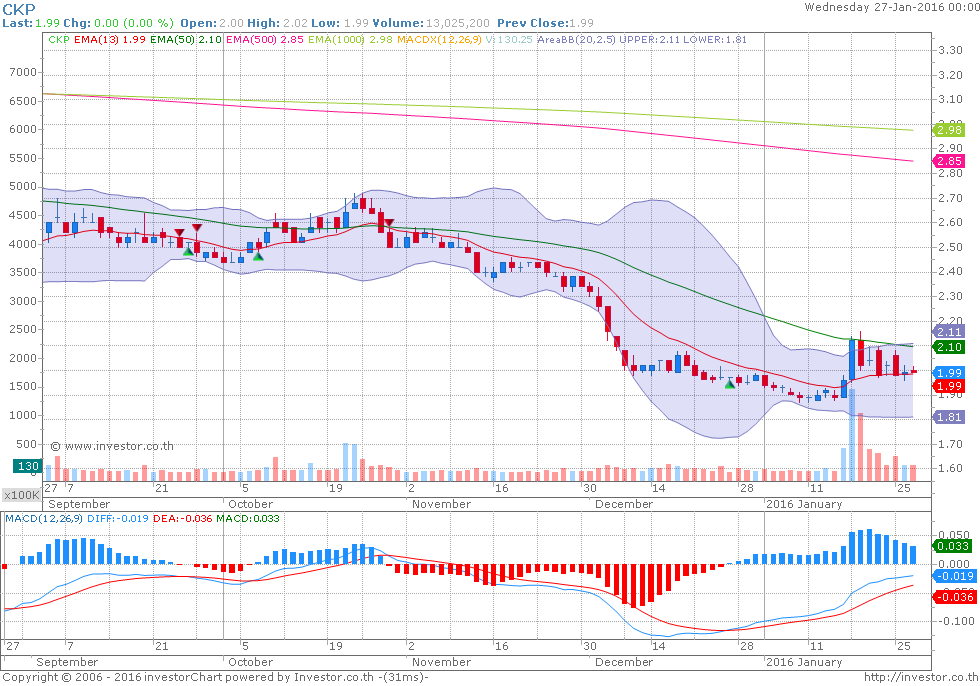Click the EMA(50) 2.10 legend entry
The height and width of the screenshot is (686, 980).
click(186, 39)
